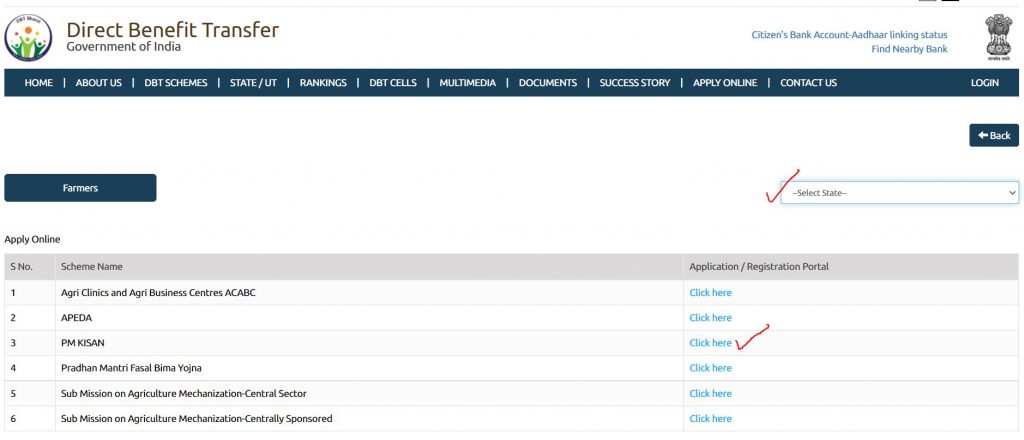The image size is (1024, 440).
Task: Click LOGIN in the navigation bar
Action: 985,83
